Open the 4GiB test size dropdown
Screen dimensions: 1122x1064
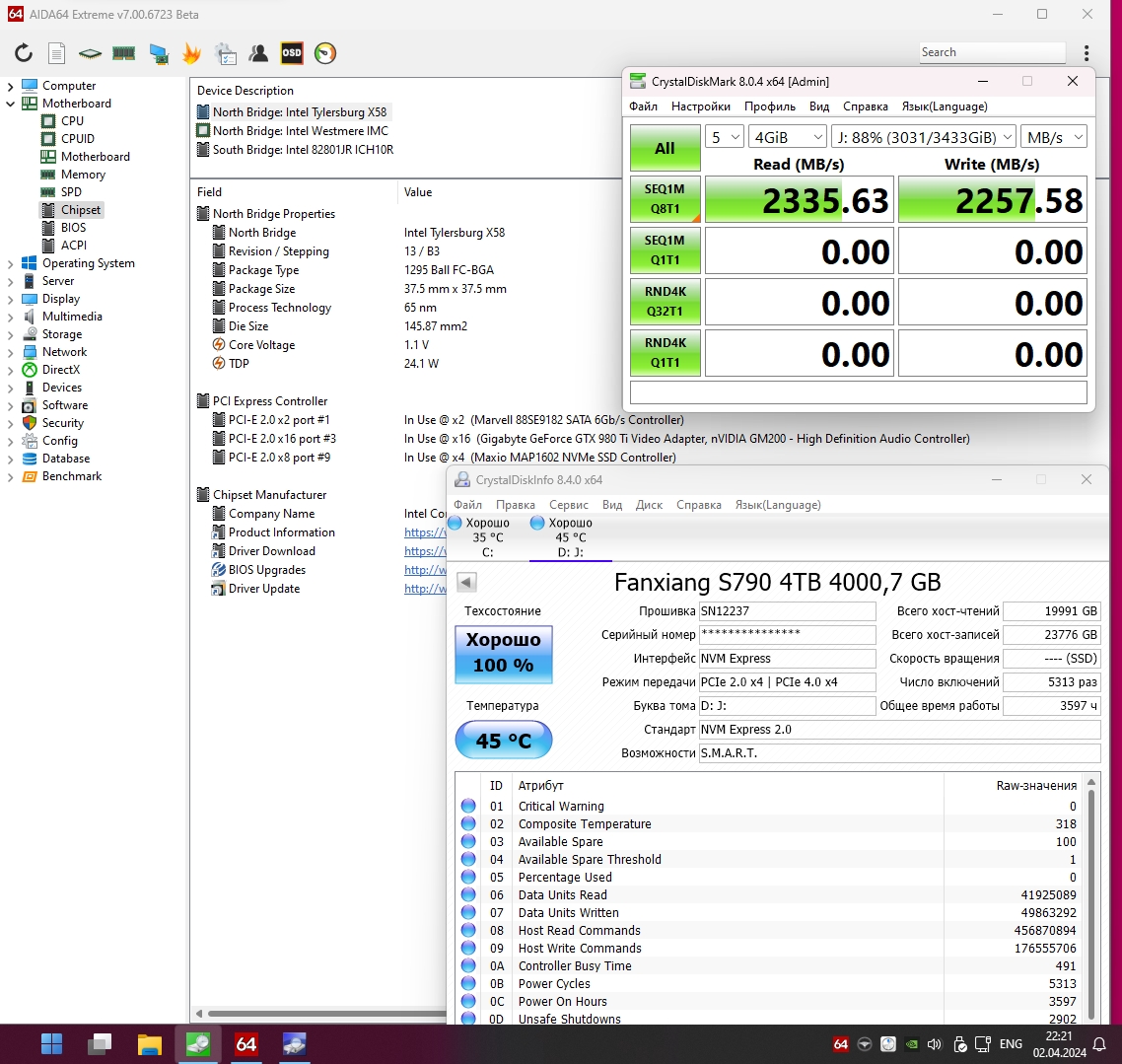(786, 137)
